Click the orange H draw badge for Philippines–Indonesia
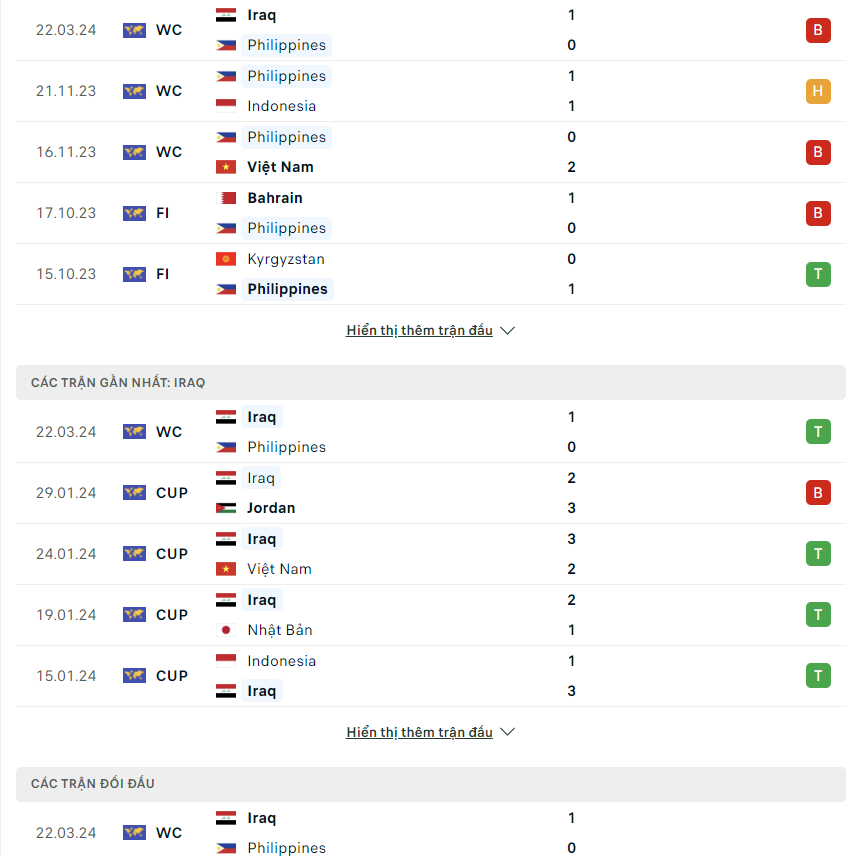Image resolution: width=857 pixels, height=856 pixels. (818, 91)
